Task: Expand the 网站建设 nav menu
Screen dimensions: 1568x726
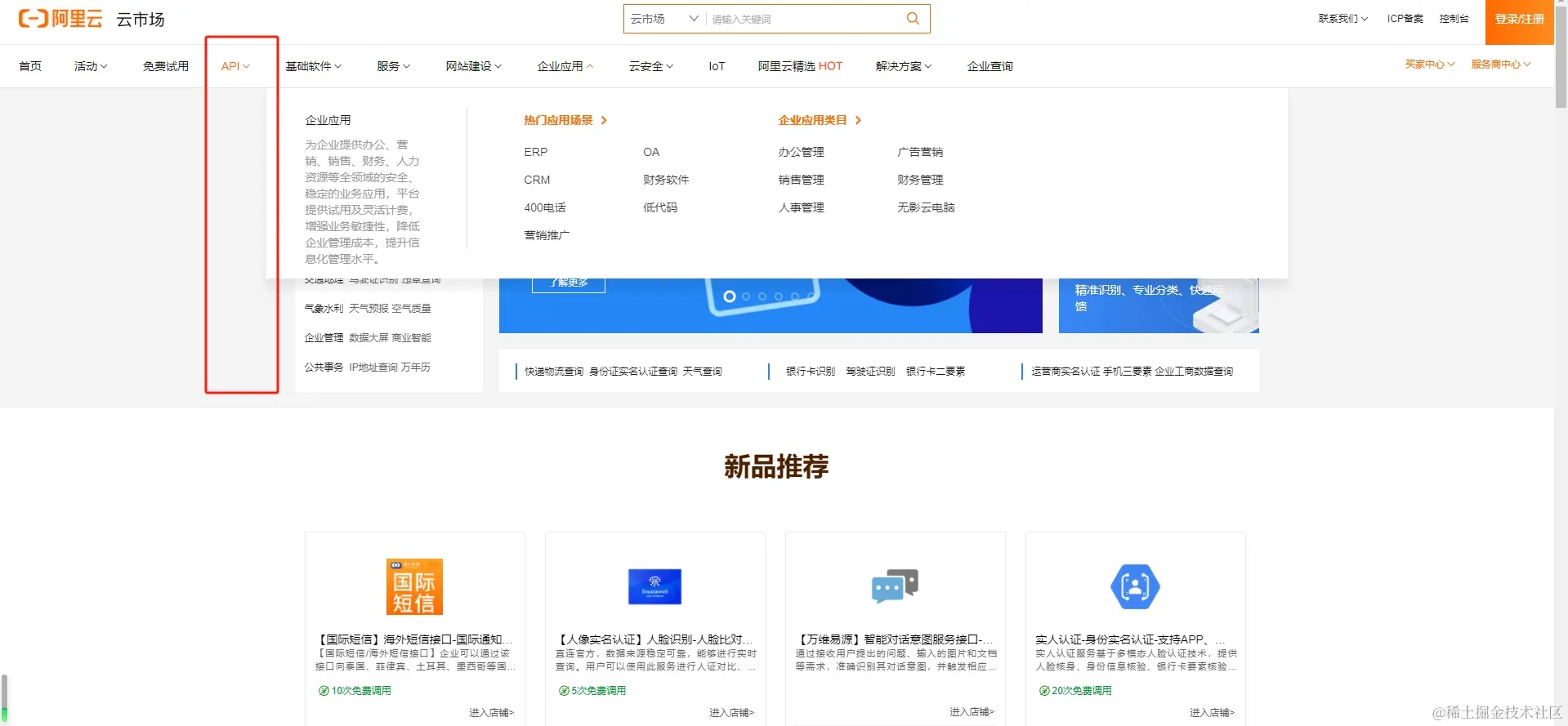Action: 473,66
